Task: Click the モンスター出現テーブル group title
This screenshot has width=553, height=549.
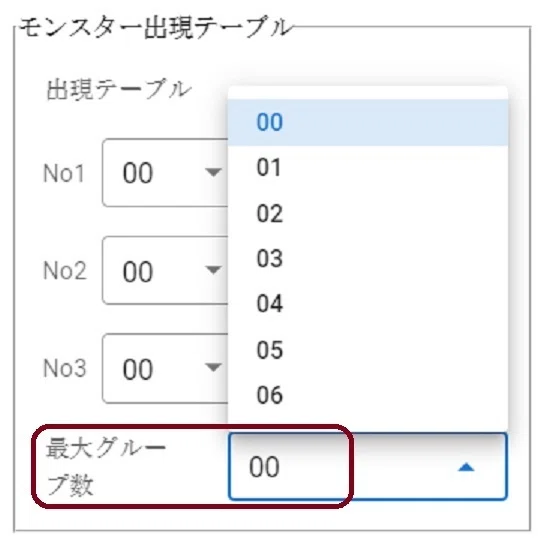Action: (x=156, y=28)
